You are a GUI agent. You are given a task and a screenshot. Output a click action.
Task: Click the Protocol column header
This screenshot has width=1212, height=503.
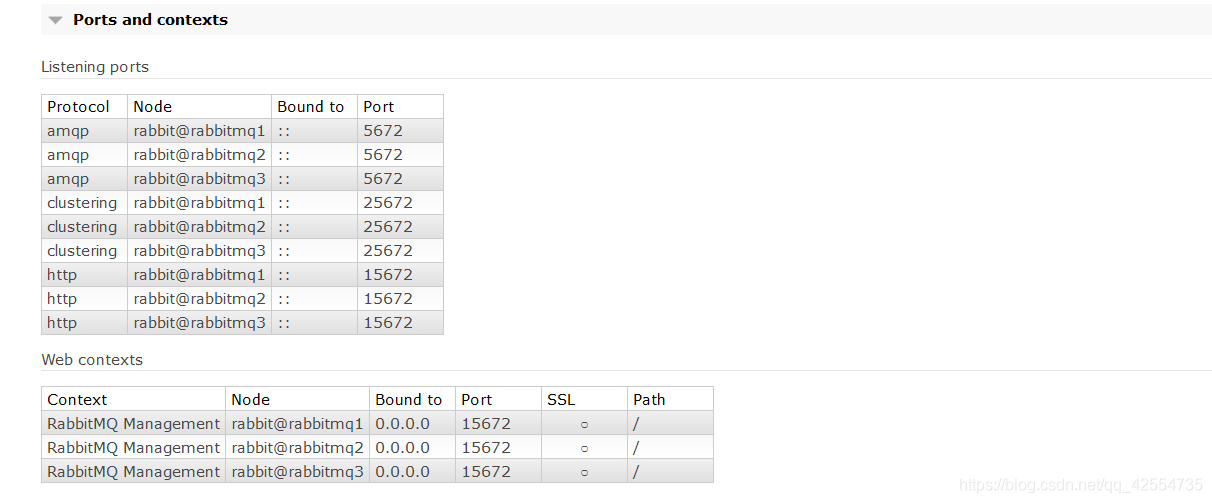click(79, 107)
